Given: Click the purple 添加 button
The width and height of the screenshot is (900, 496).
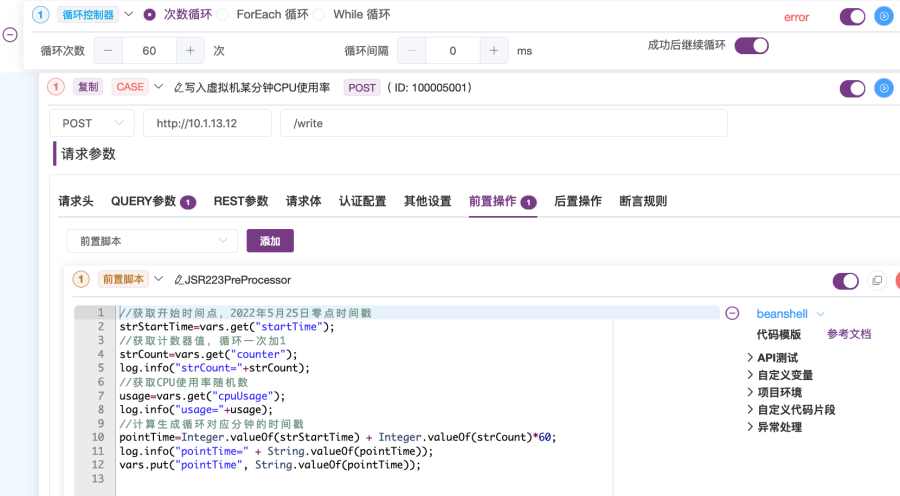Looking at the screenshot, I should [x=270, y=241].
